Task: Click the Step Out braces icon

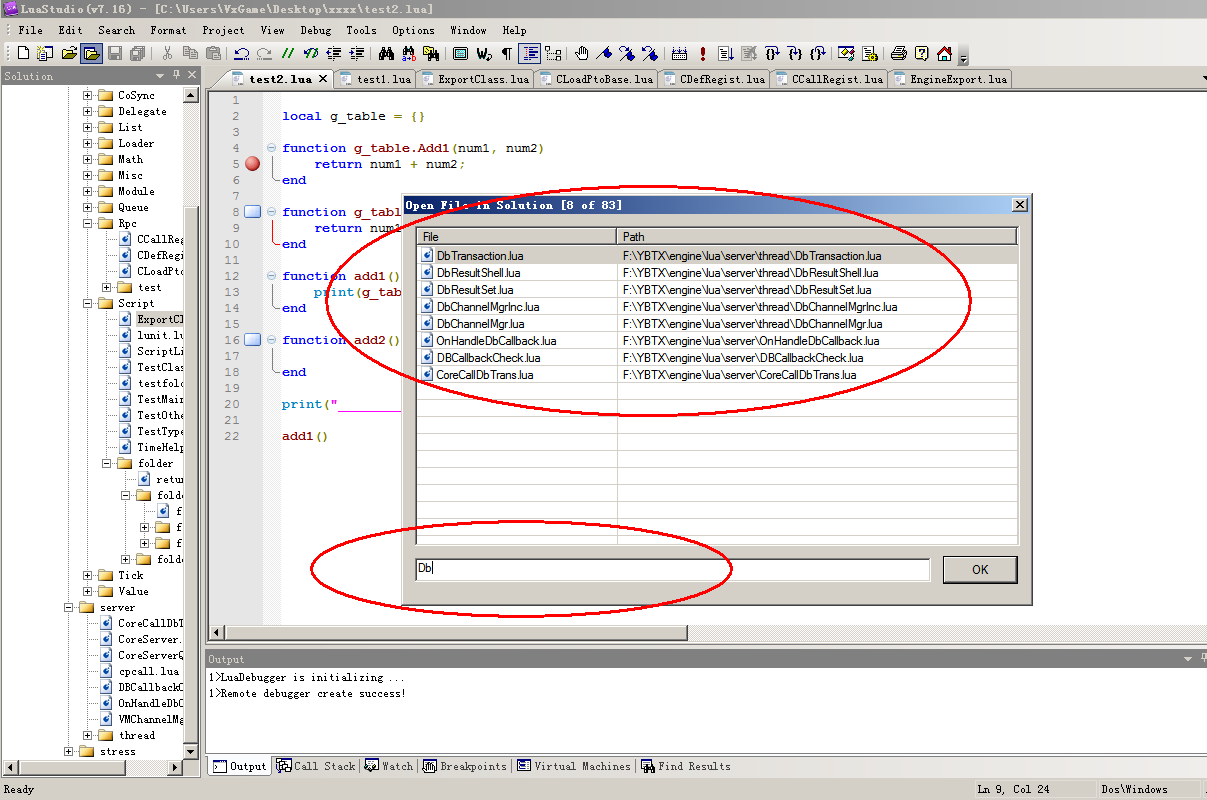Action: 818,53
